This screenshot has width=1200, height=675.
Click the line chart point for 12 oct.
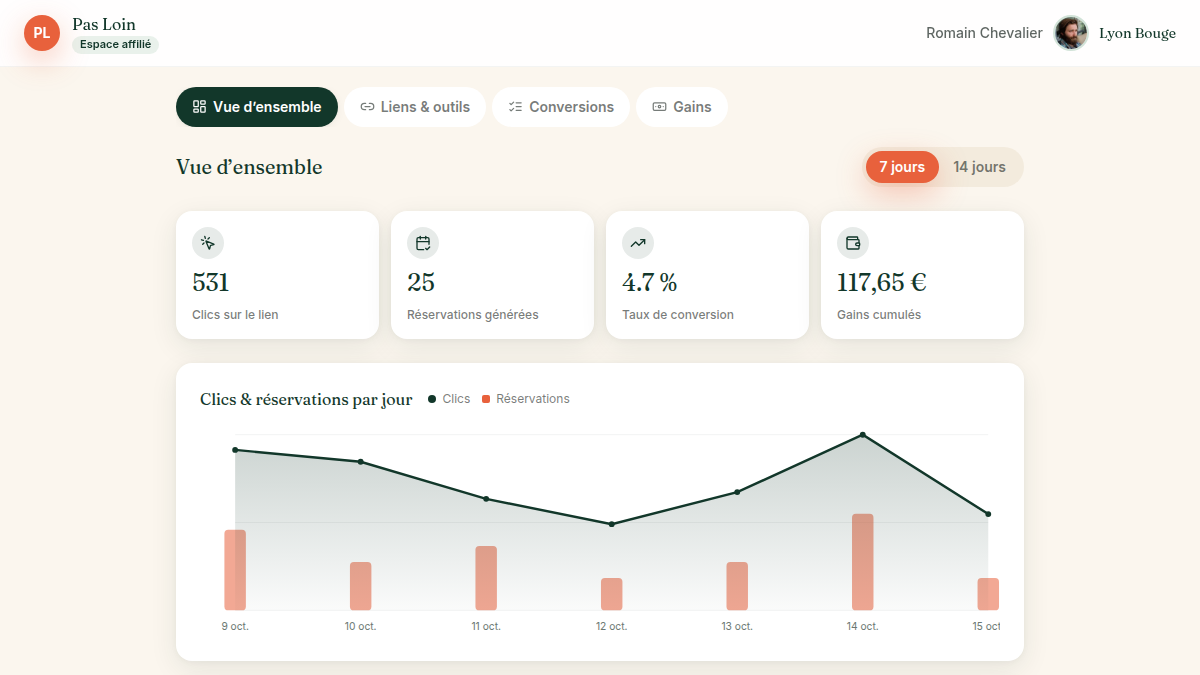pyautogui.click(x=612, y=524)
